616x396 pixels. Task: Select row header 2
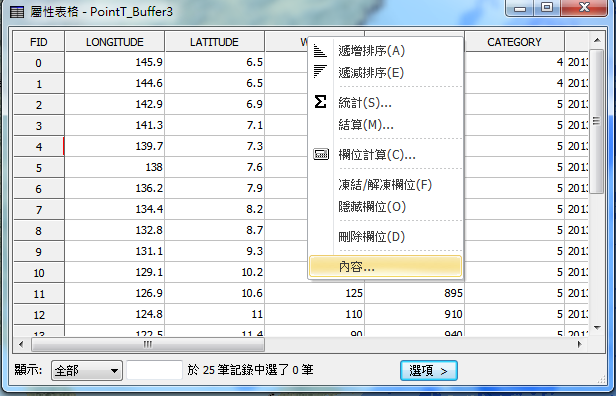pos(38,105)
